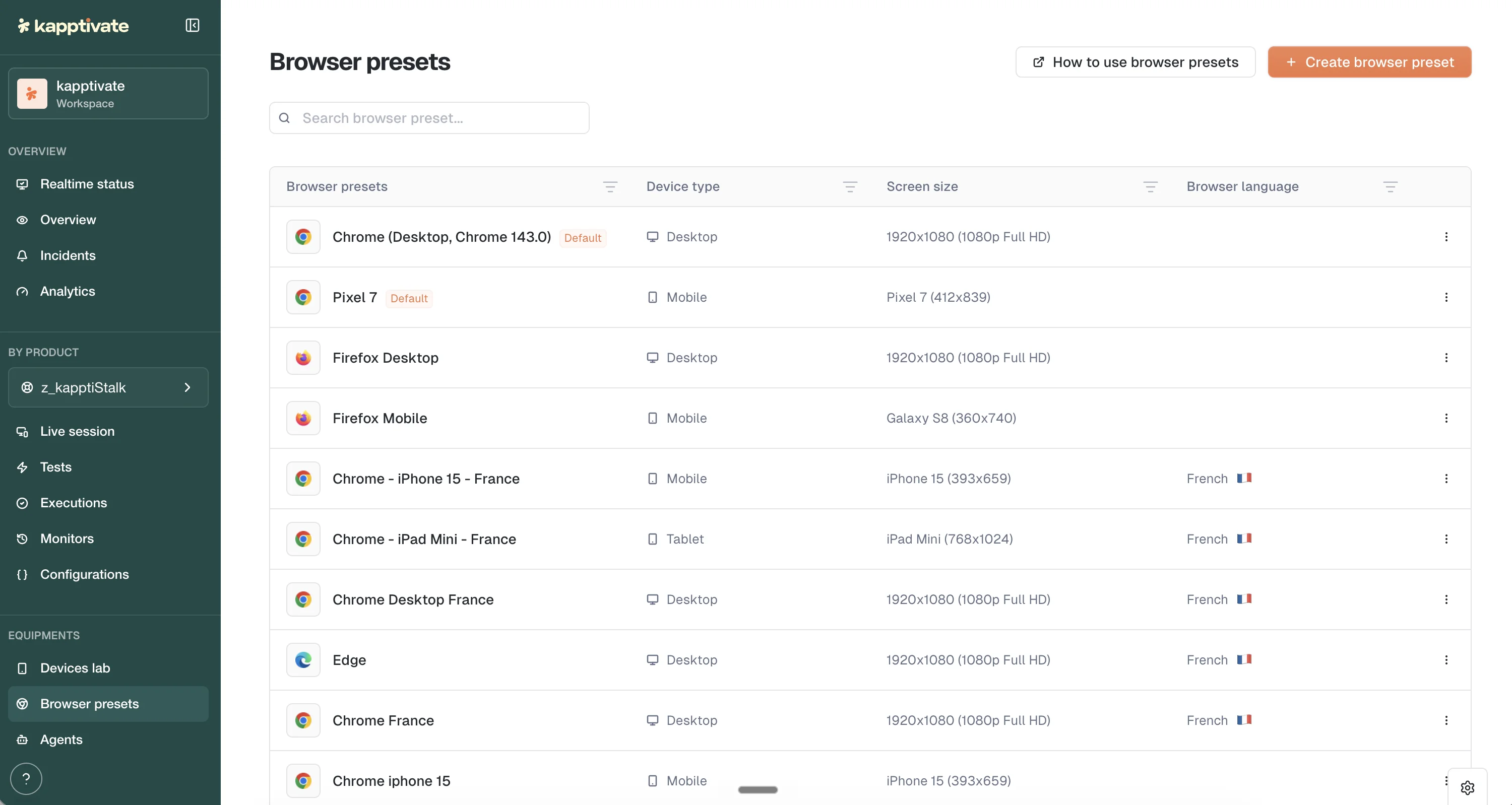Open actions menu for Chrome France row
The width and height of the screenshot is (1512, 805).
pyautogui.click(x=1445, y=720)
